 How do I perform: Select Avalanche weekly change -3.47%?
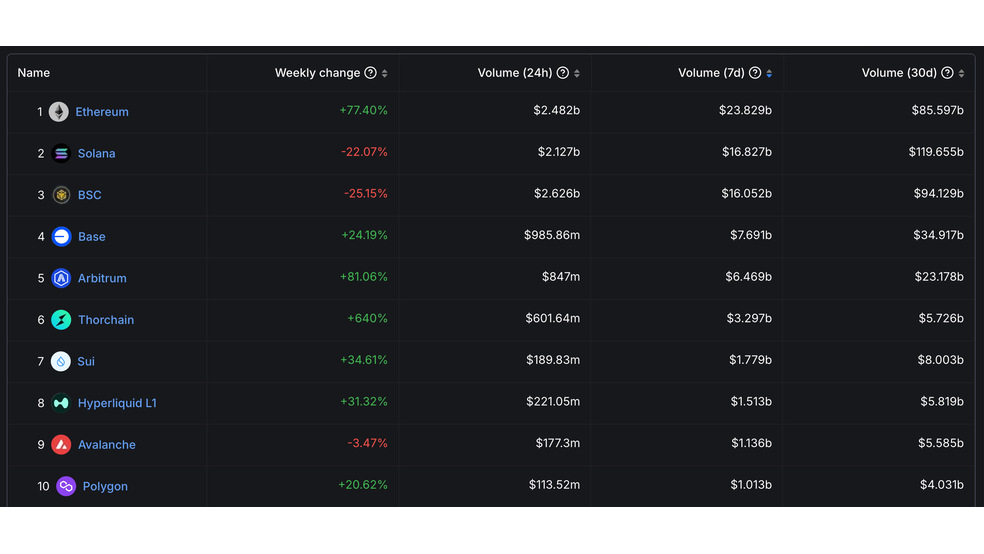(368, 443)
